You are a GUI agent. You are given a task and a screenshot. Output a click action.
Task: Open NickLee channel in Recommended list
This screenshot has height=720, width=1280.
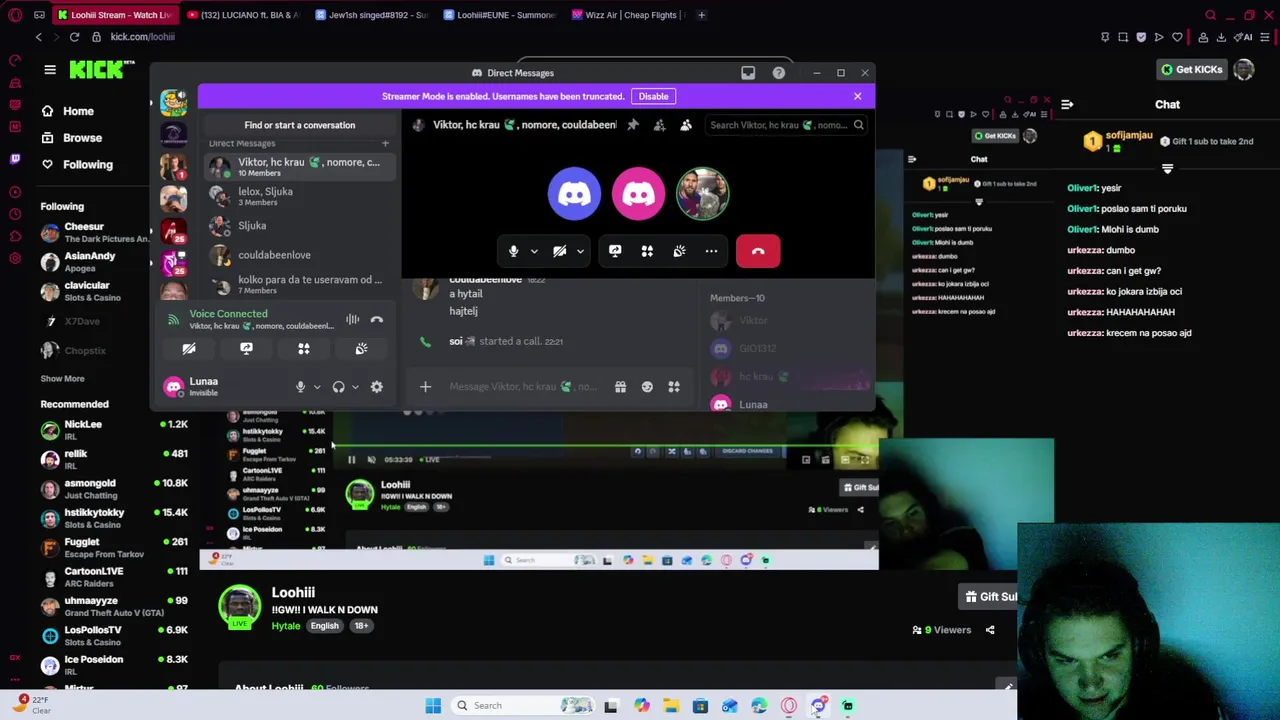113,429
